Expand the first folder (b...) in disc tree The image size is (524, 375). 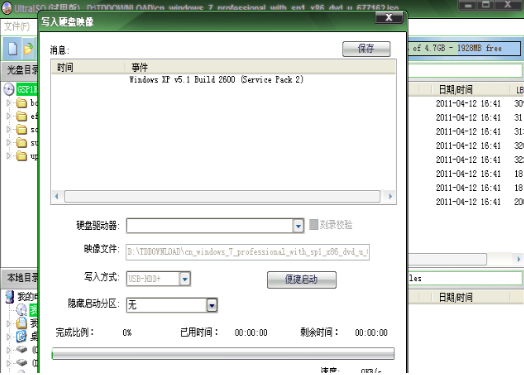(x=9, y=103)
